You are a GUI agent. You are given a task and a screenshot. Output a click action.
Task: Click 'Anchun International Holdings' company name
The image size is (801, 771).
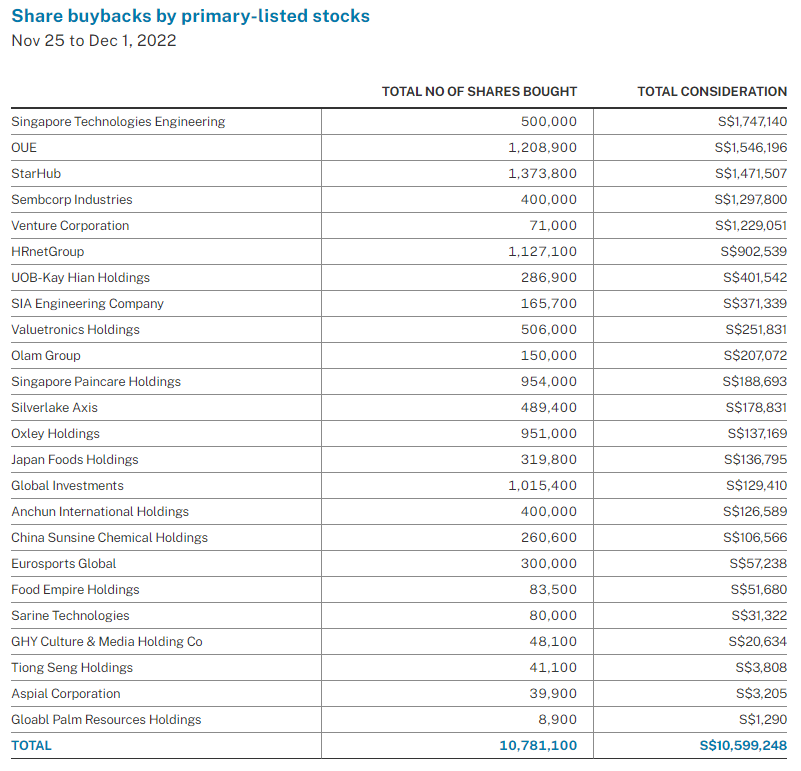point(100,512)
